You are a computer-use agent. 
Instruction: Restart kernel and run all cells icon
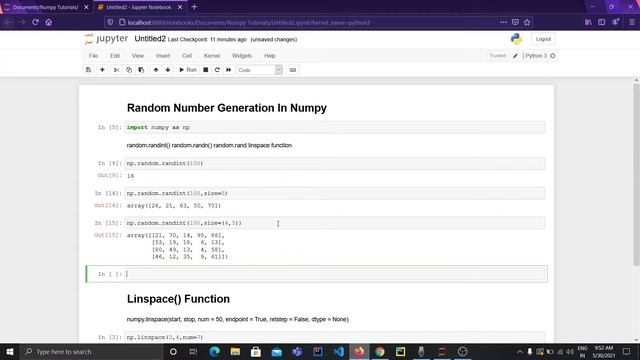coord(229,70)
